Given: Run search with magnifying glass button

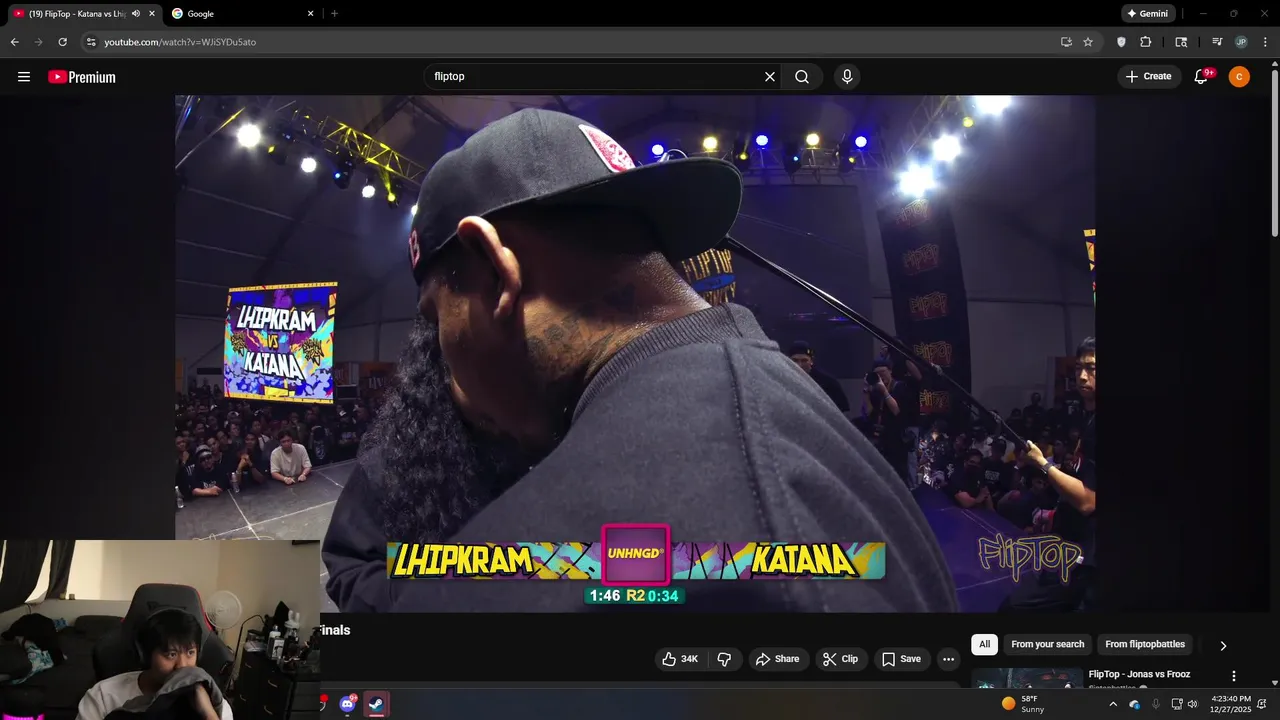Looking at the screenshot, I should coord(802,77).
